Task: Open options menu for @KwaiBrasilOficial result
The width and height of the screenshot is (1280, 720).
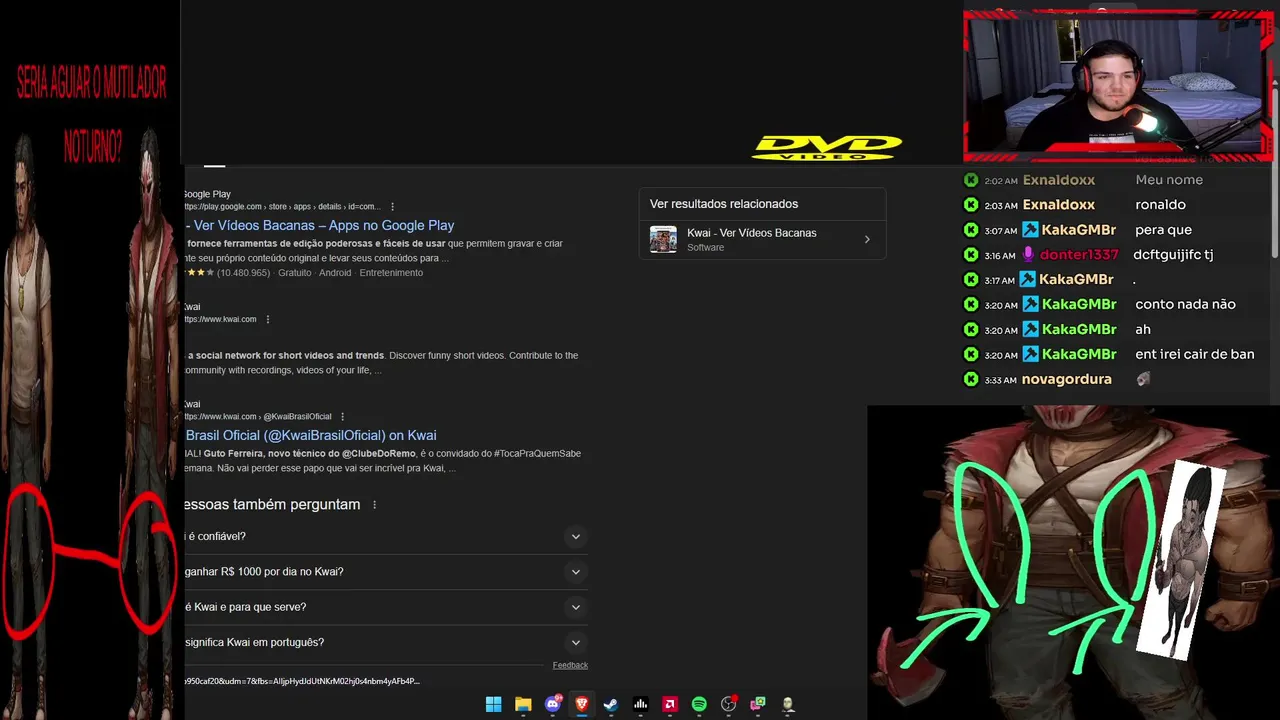Action: [x=342, y=417]
